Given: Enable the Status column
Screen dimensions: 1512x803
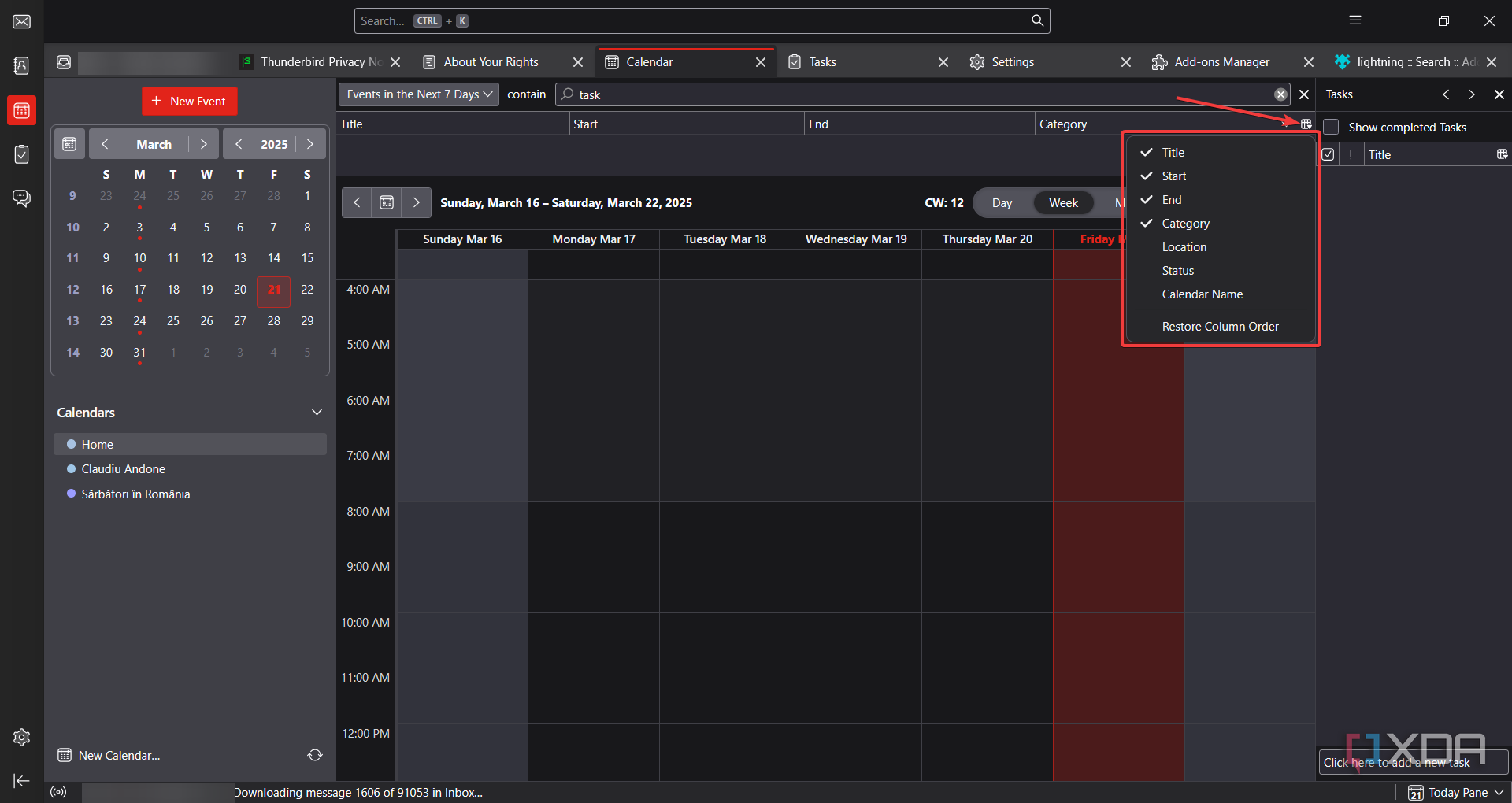Looking at the screenshot, I should [1221, 271].
